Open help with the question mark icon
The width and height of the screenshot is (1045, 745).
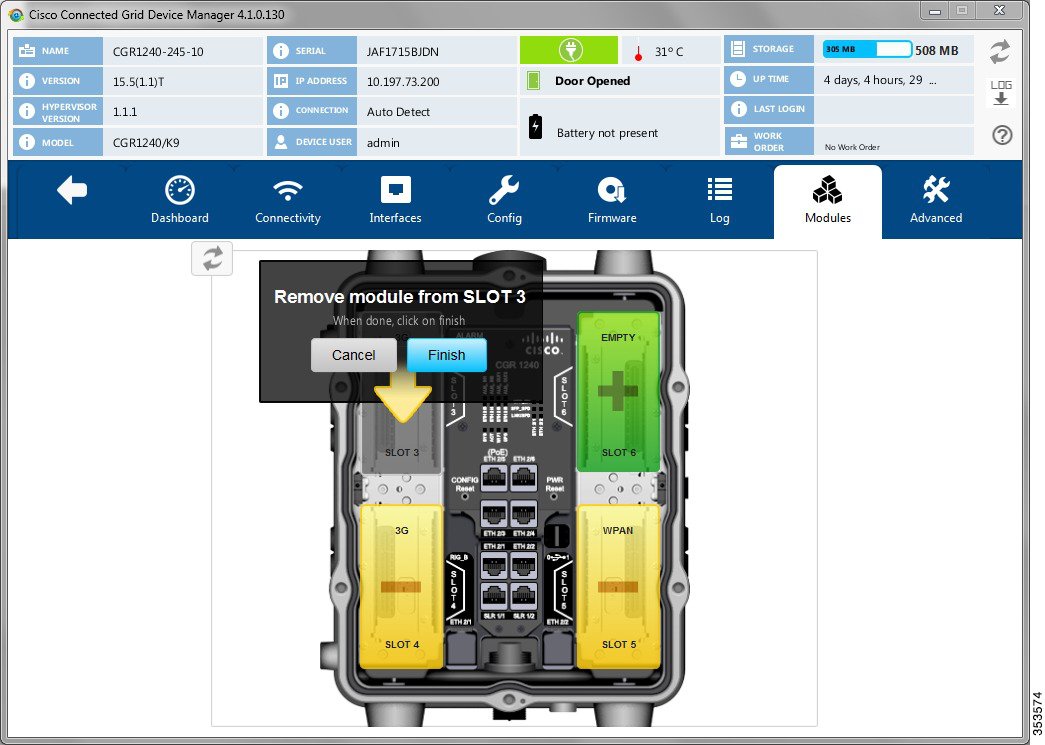click(1002, 135)
